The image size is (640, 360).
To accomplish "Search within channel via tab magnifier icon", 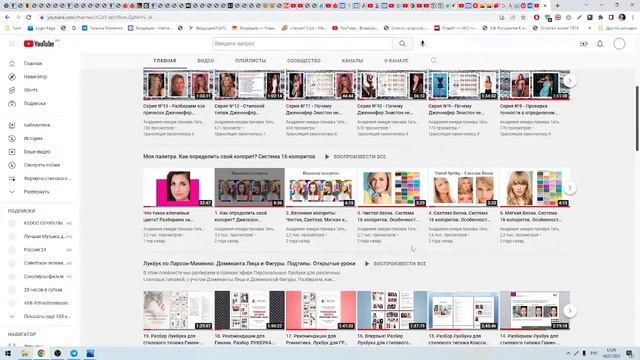I will coord(433,60).
